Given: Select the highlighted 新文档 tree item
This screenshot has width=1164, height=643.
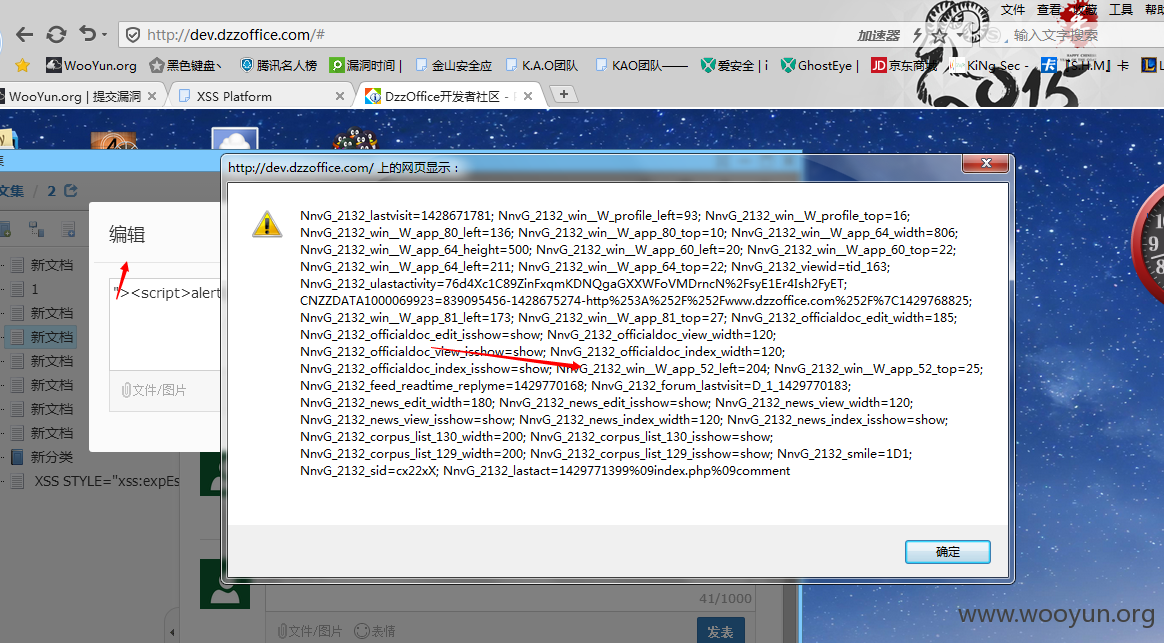Looking at the screenshot, I should (43, 337).
